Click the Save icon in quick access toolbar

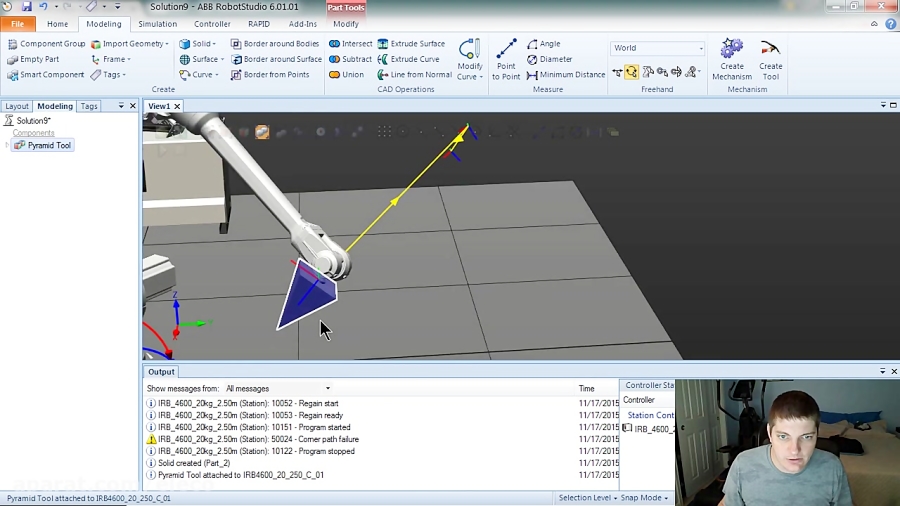pos(26,6)
